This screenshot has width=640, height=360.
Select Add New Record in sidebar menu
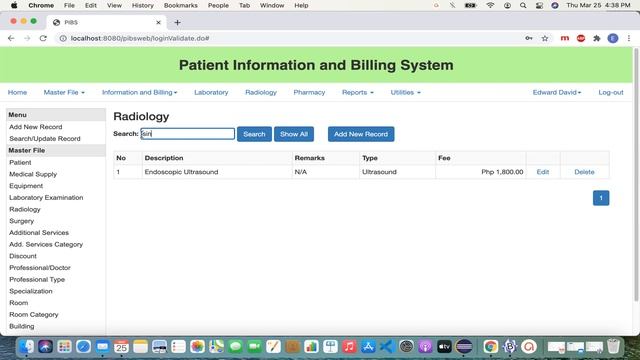[x=36, y=127]
